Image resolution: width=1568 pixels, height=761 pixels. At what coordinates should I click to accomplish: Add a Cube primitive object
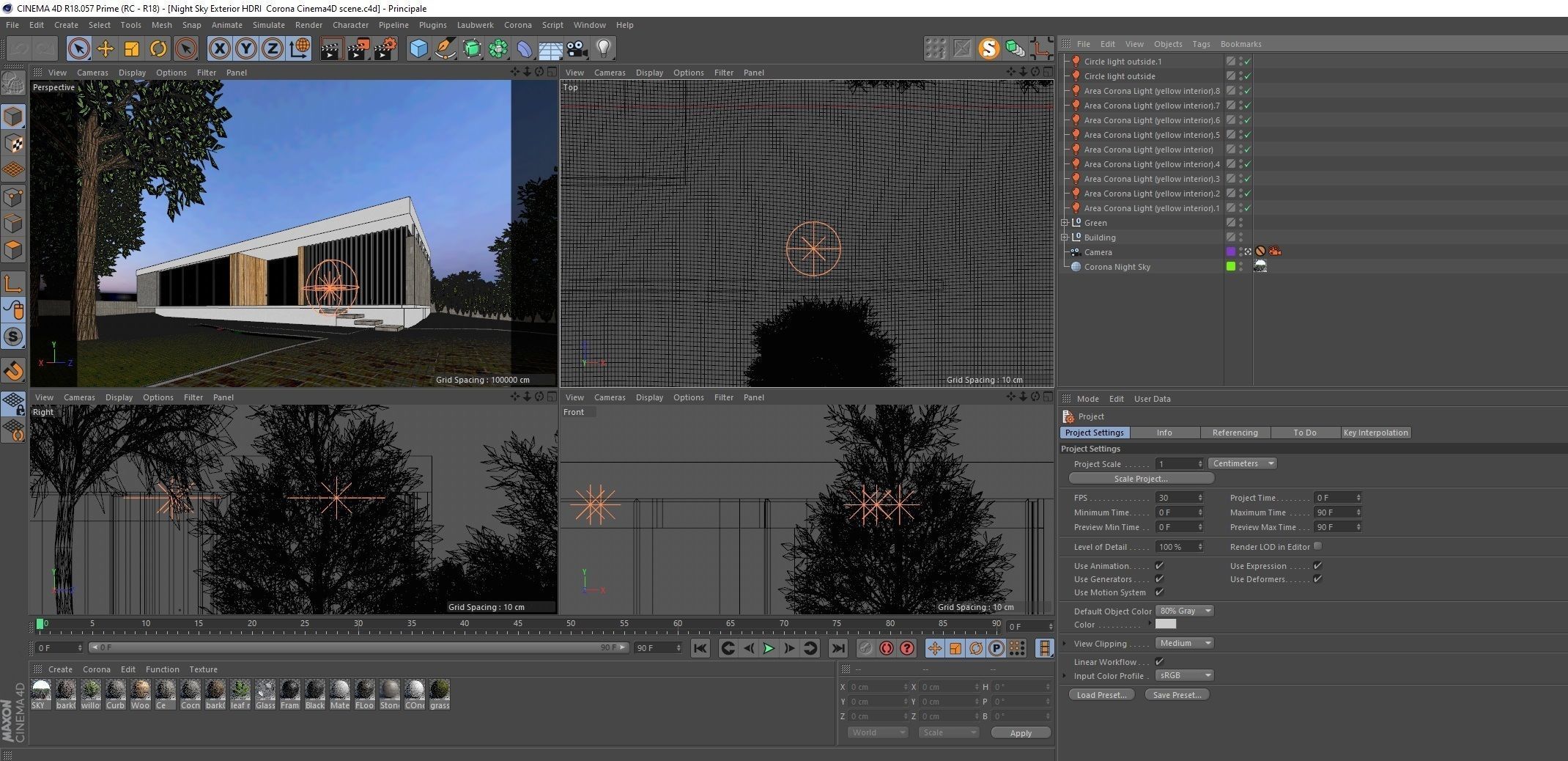[x=418, y=49]
